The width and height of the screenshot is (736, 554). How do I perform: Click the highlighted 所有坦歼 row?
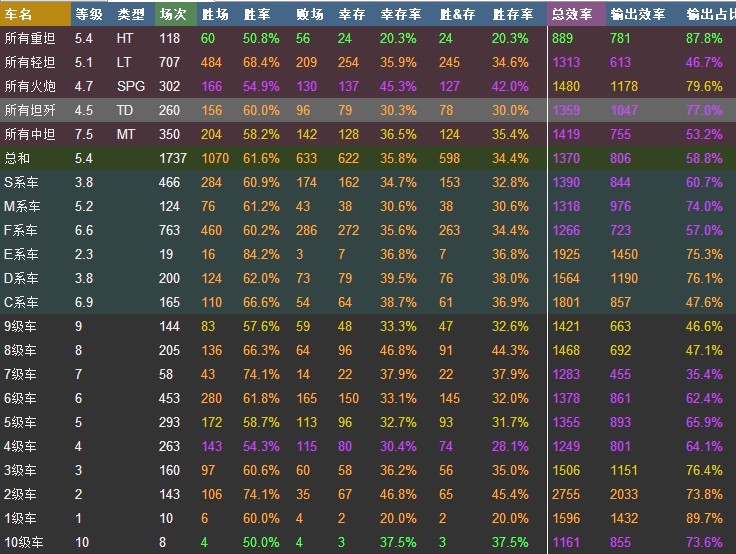pos(29,110)
